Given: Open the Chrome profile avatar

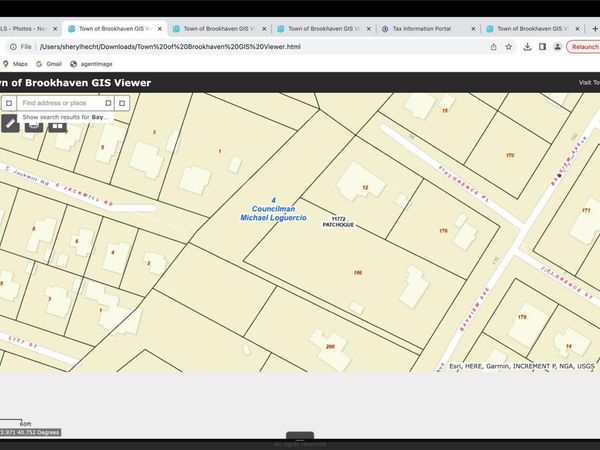Looking at the screenshot, I should tap(556, 46).
